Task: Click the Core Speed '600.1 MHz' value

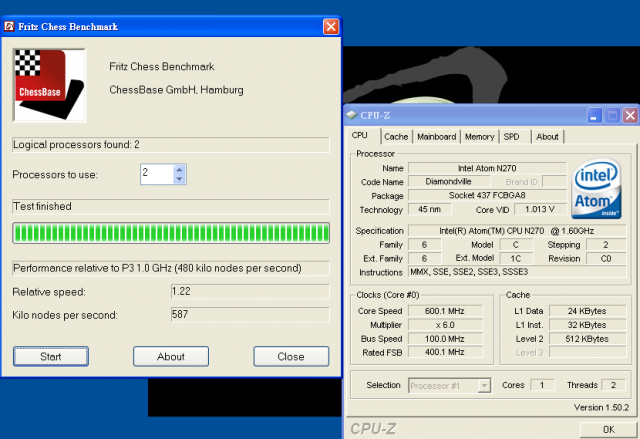Action: point(445,311)
